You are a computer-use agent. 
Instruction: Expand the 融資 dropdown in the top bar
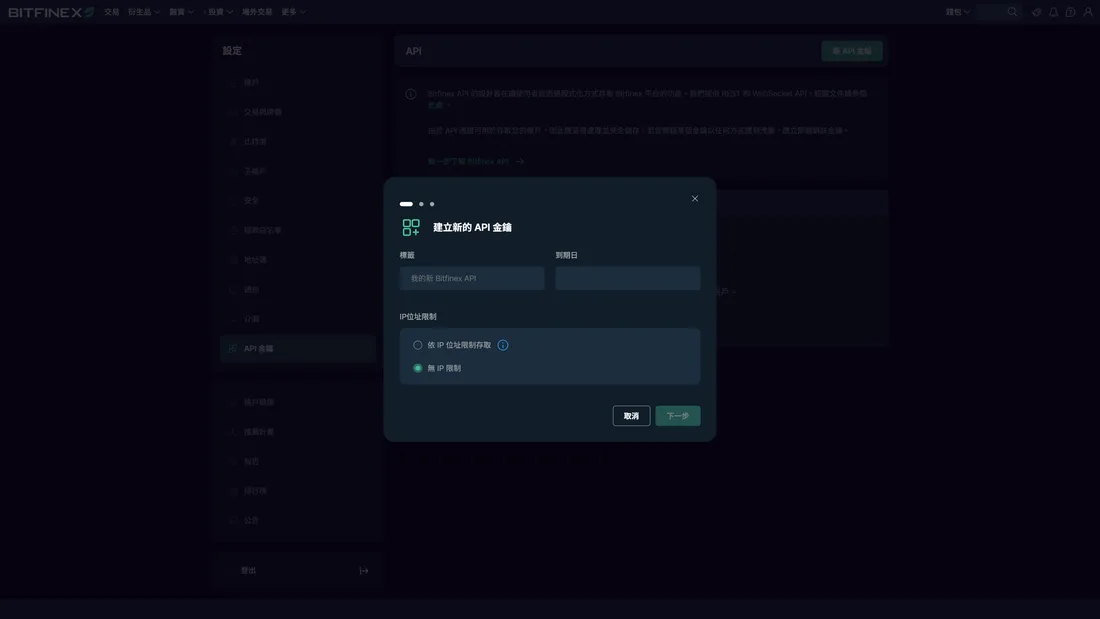point(181,12)
